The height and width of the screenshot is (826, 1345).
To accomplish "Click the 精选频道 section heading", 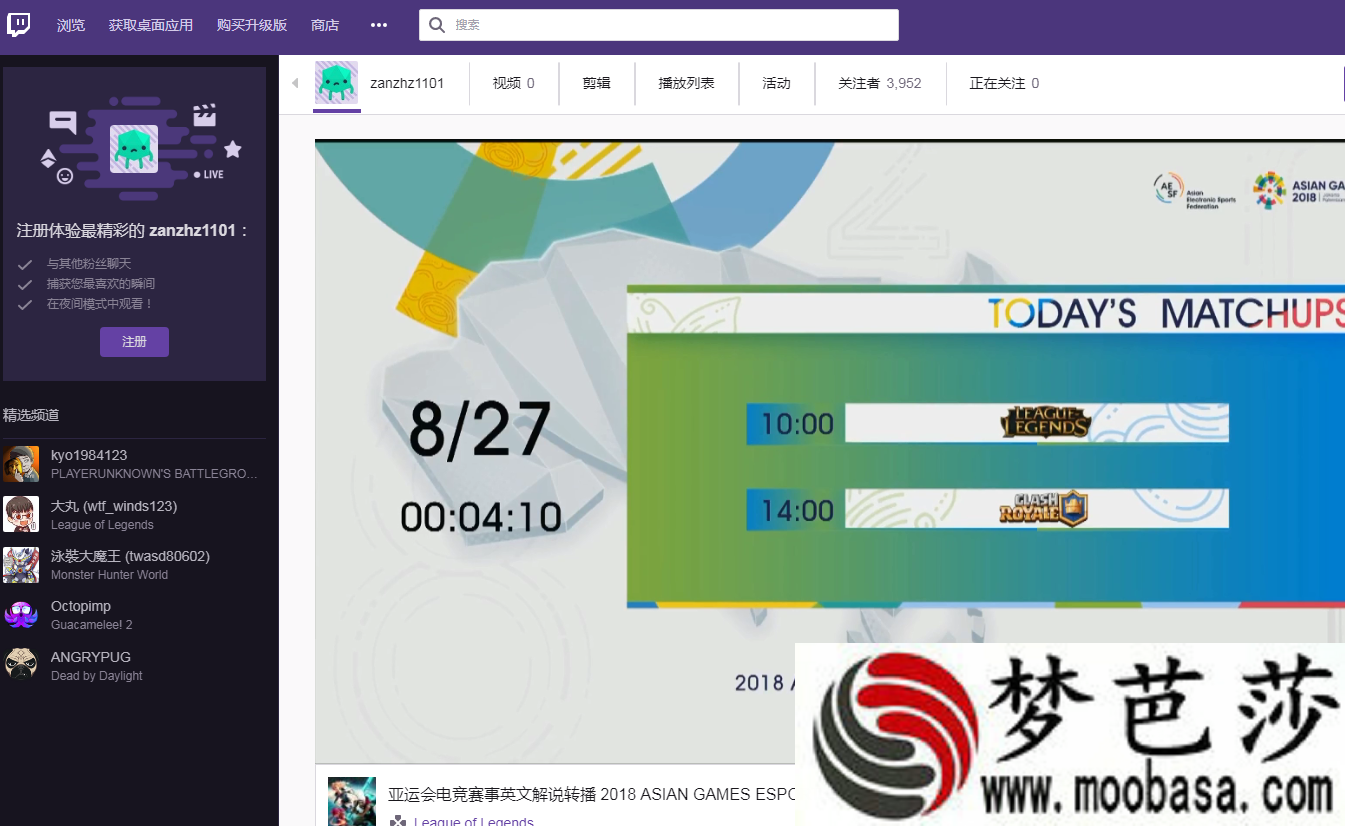I will point(31,415).
